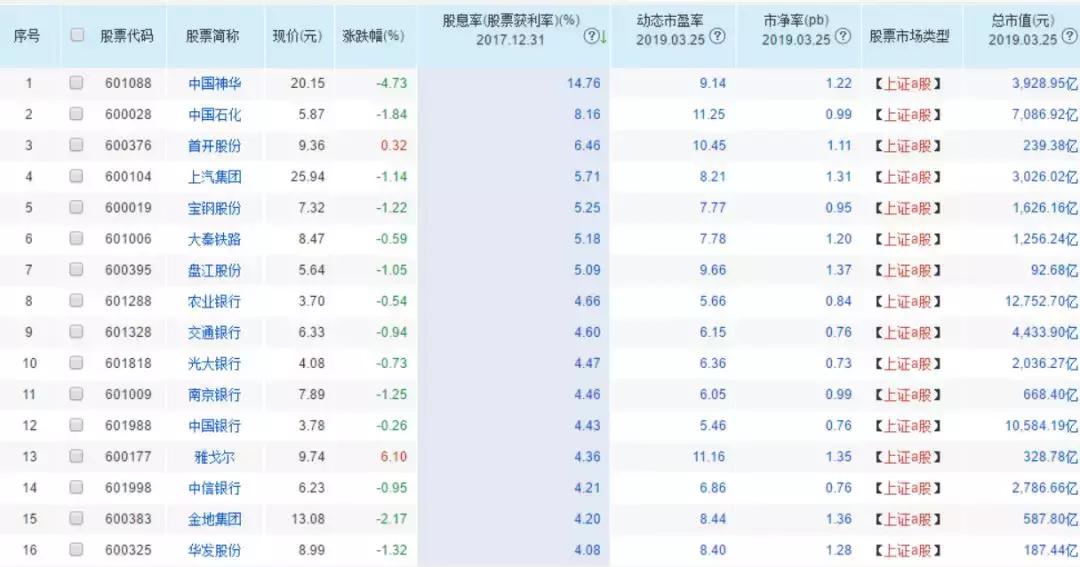Tick checkbox for code 601818
This screenshot has width=1080, height=567.
[x=76, y=362]
